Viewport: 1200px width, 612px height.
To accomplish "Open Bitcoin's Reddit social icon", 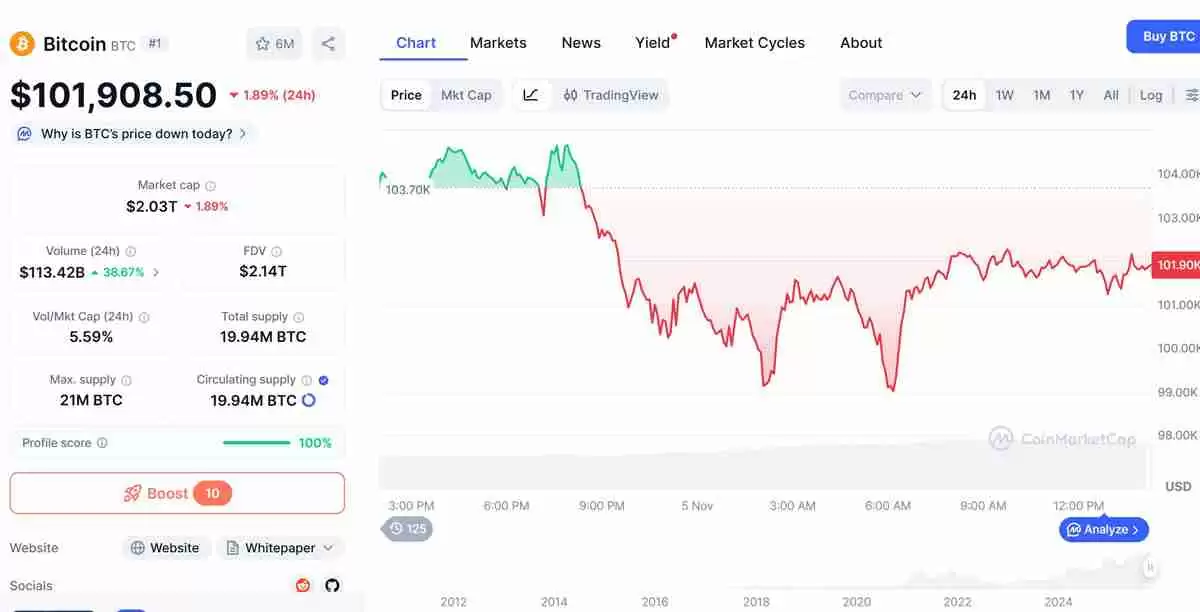I will [303, 585].
